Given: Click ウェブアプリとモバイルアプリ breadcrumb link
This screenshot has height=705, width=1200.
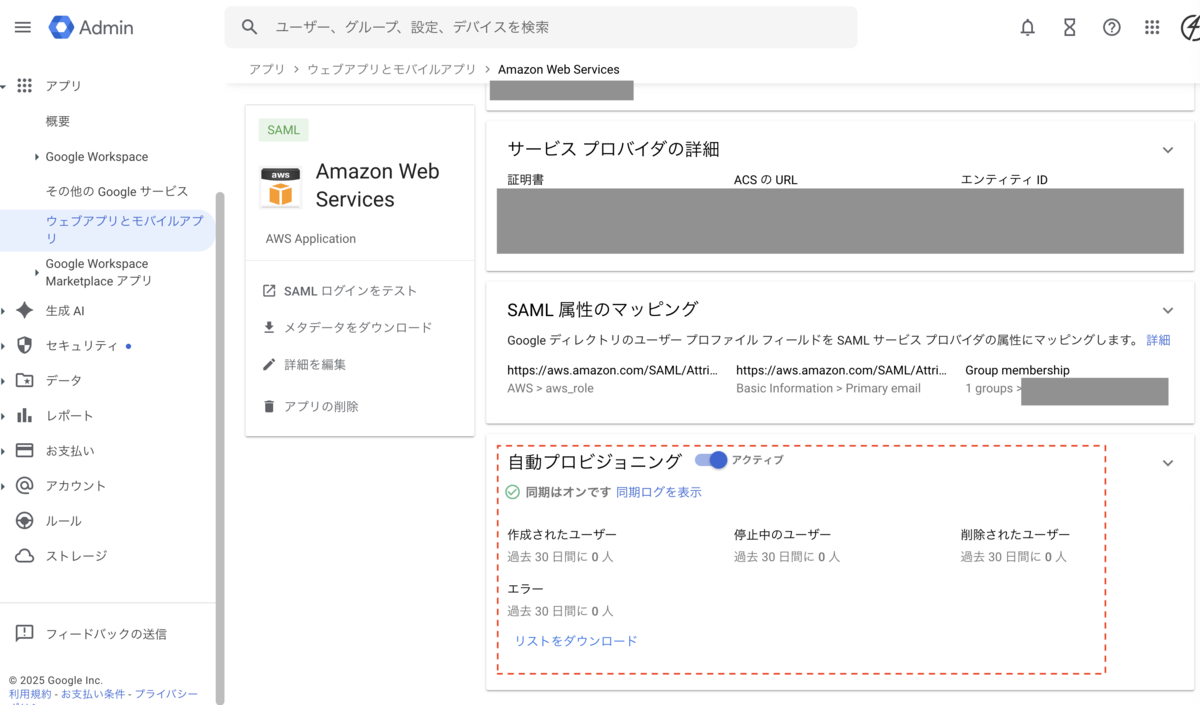Looking at the screenshot, I should pyautogui.click(x=391, y=69).
